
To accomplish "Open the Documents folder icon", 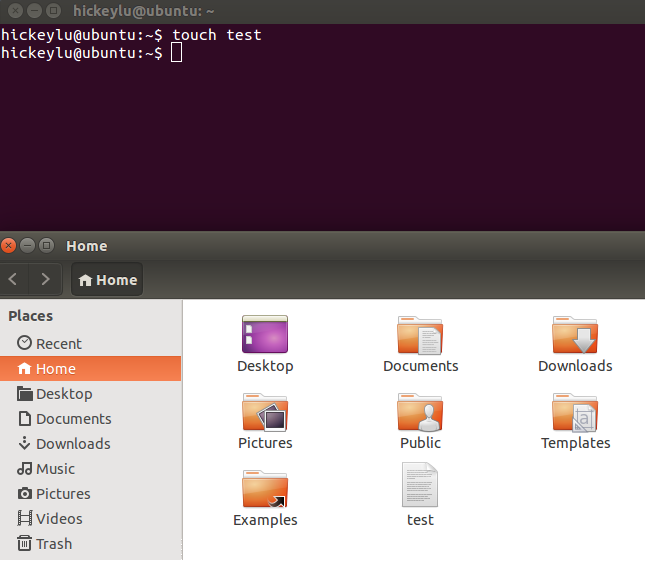I will click(420, 335).
